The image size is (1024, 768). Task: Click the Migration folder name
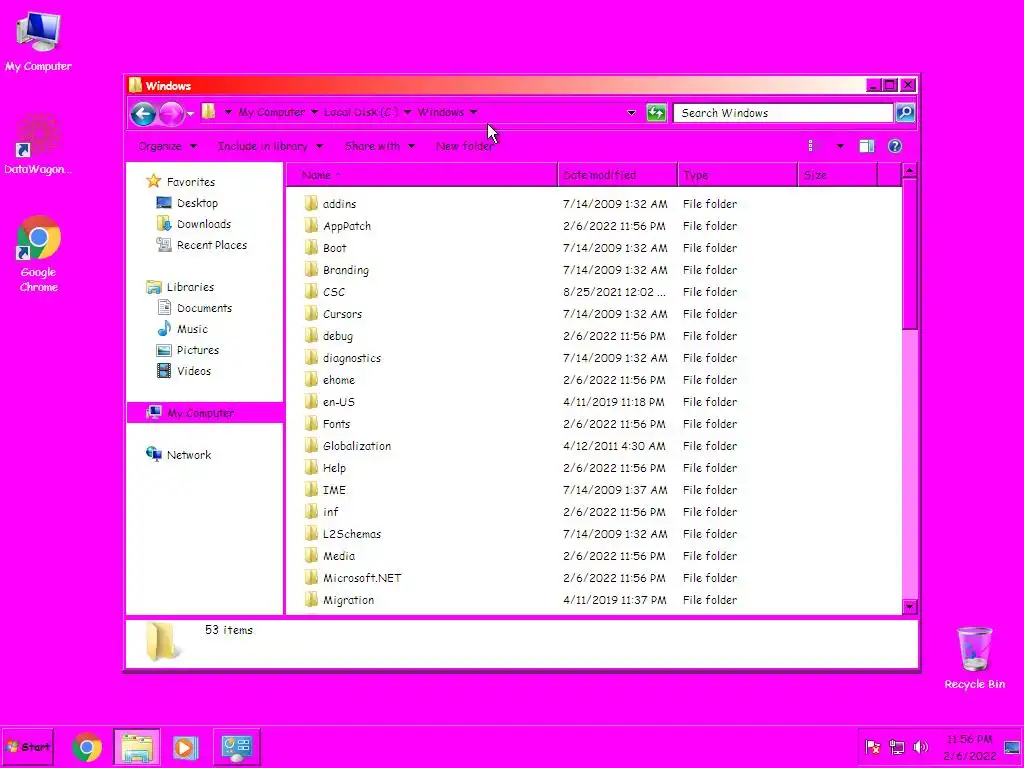349,600
